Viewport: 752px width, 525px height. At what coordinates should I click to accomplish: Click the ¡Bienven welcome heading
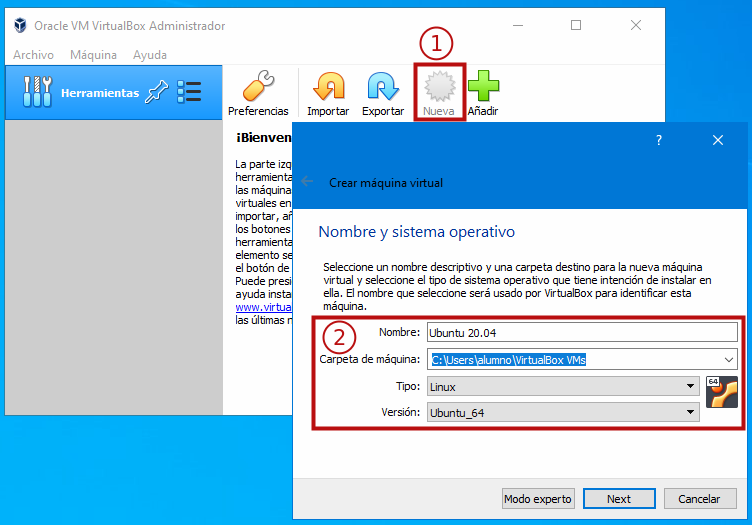[x=263, y=138]
